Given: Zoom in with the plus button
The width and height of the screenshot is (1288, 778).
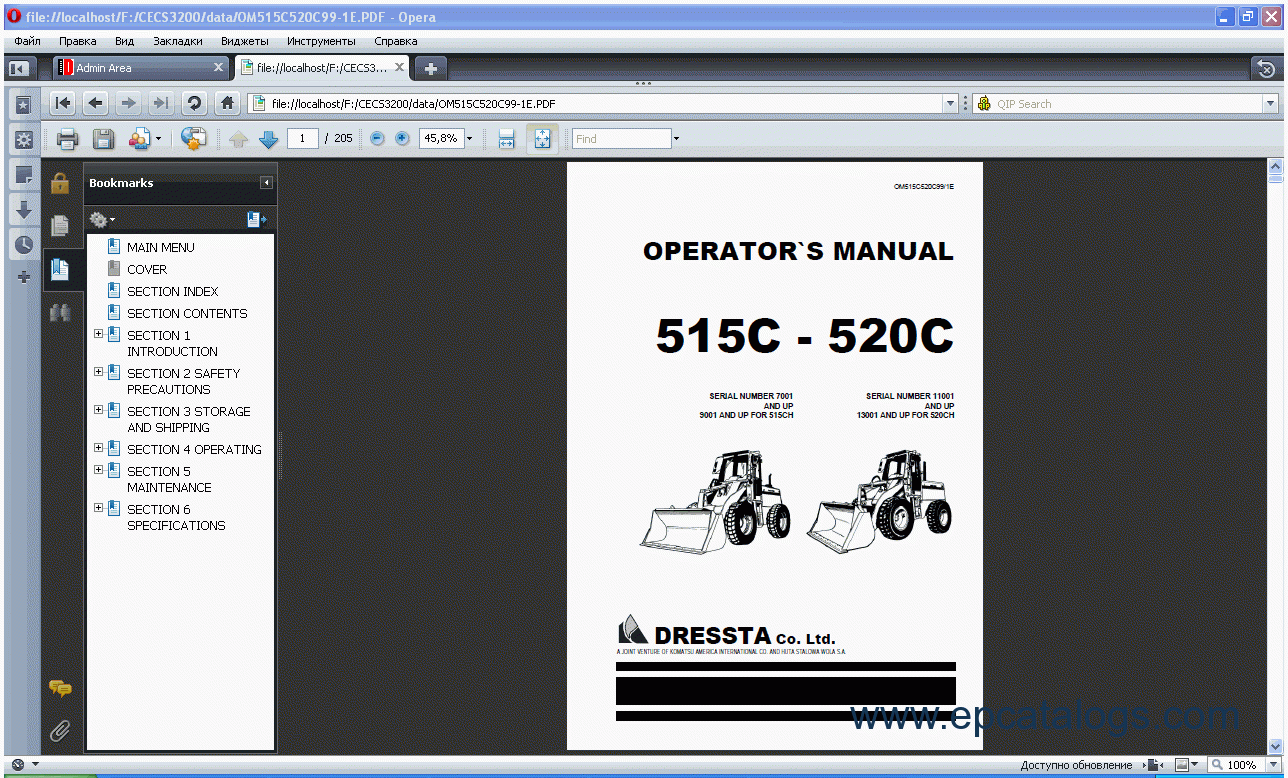Looking at the screenshot, I should point(402,139).
